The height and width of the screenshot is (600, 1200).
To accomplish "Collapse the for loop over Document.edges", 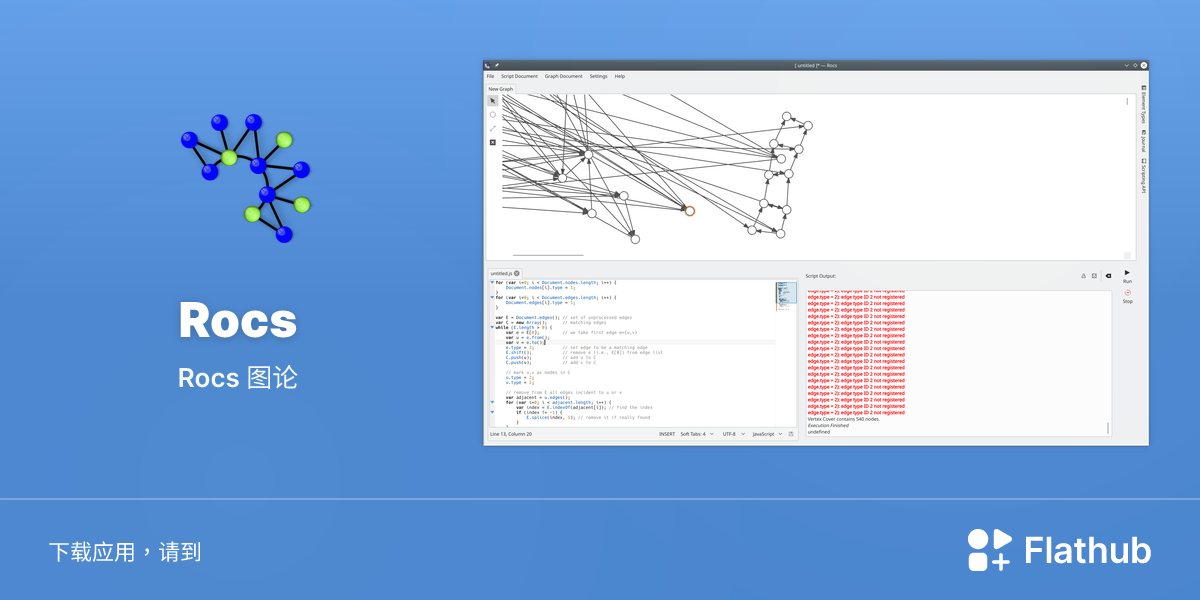I will pos(491,297).
